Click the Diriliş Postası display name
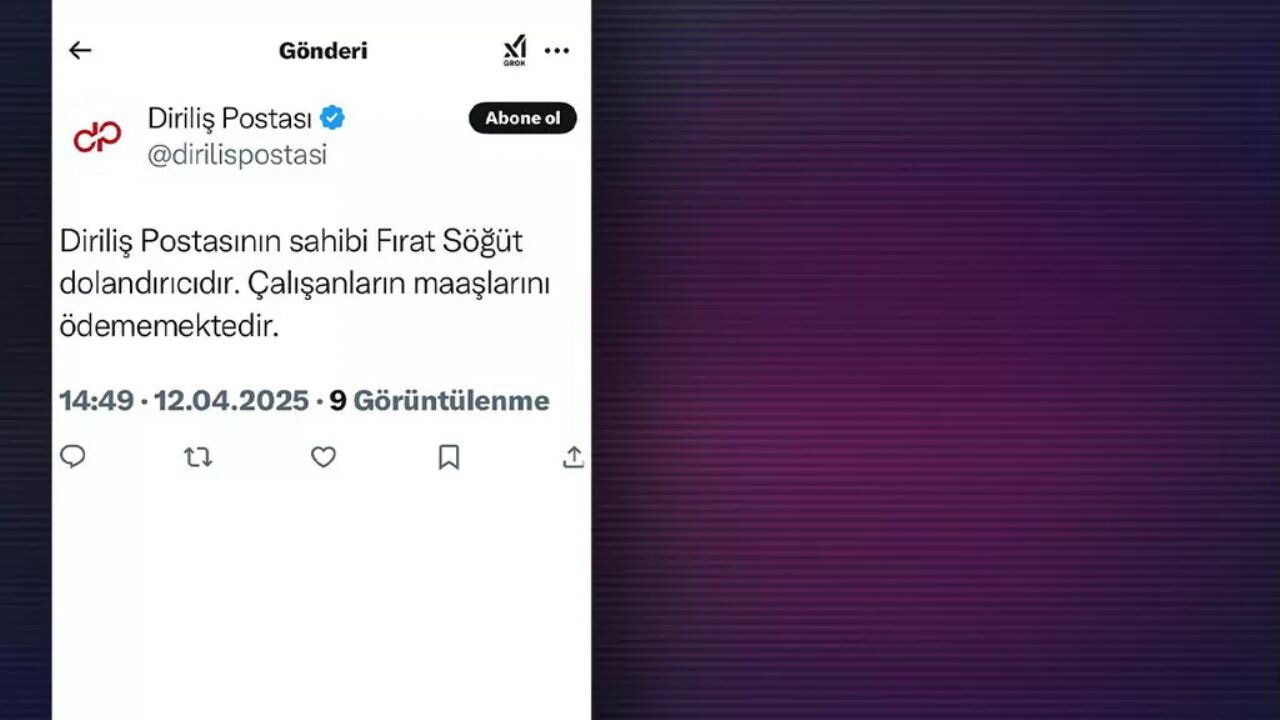1280x720 pixels. pos(230,117)
